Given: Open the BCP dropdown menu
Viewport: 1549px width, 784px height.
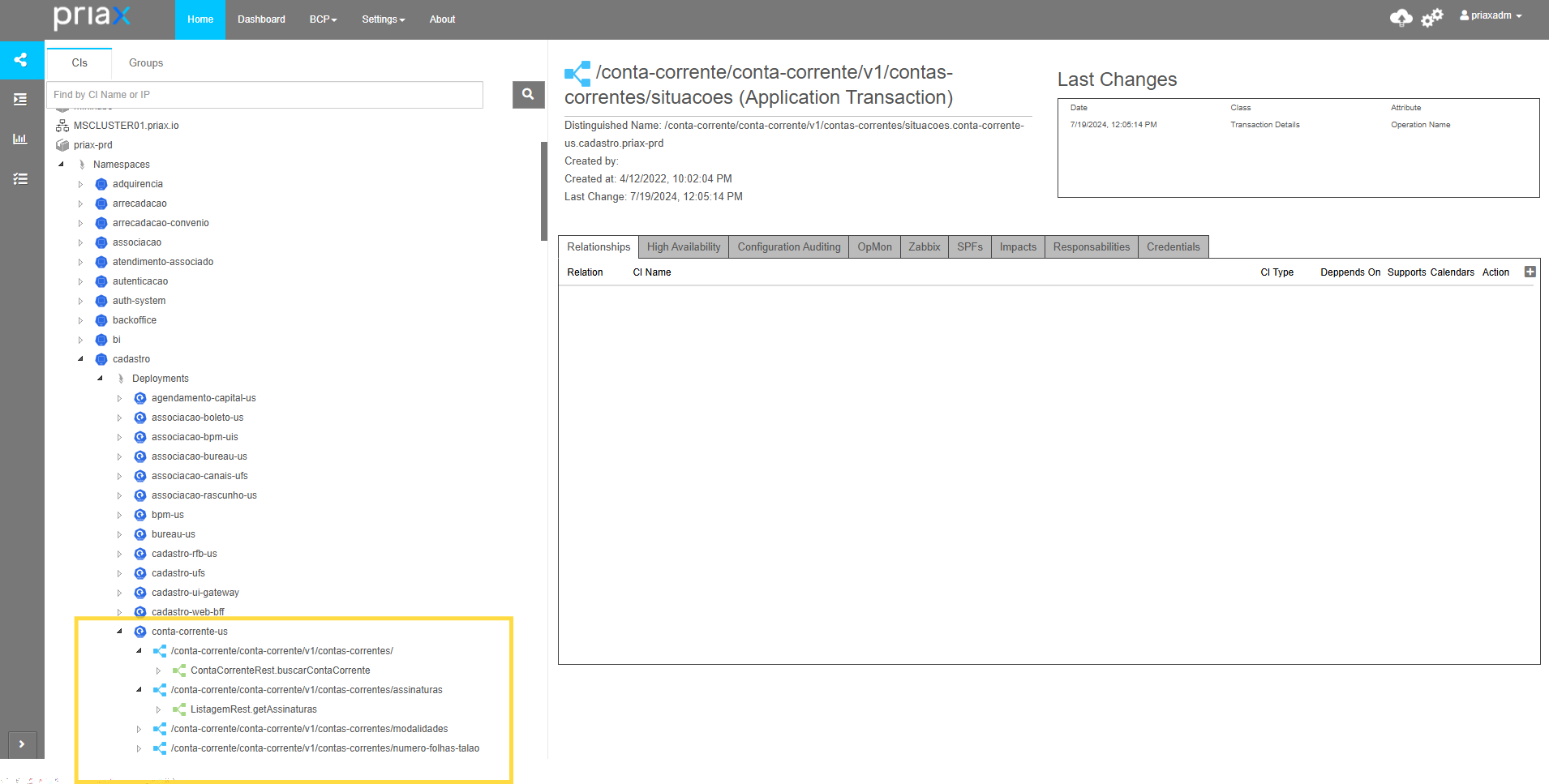Looking at the screenshot, I should pyautogui.click(x=323, y=19).
